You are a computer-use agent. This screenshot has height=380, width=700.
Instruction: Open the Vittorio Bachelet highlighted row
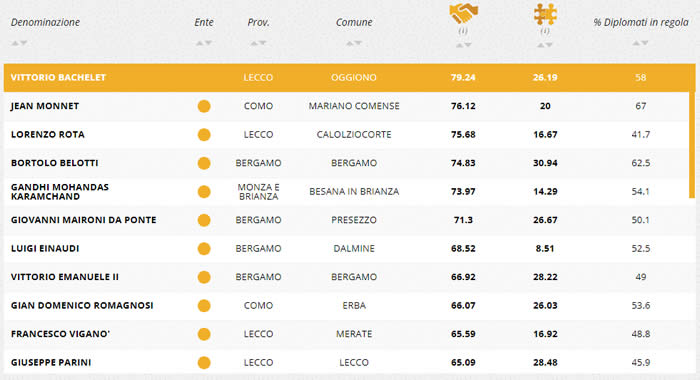coord(350,78)
